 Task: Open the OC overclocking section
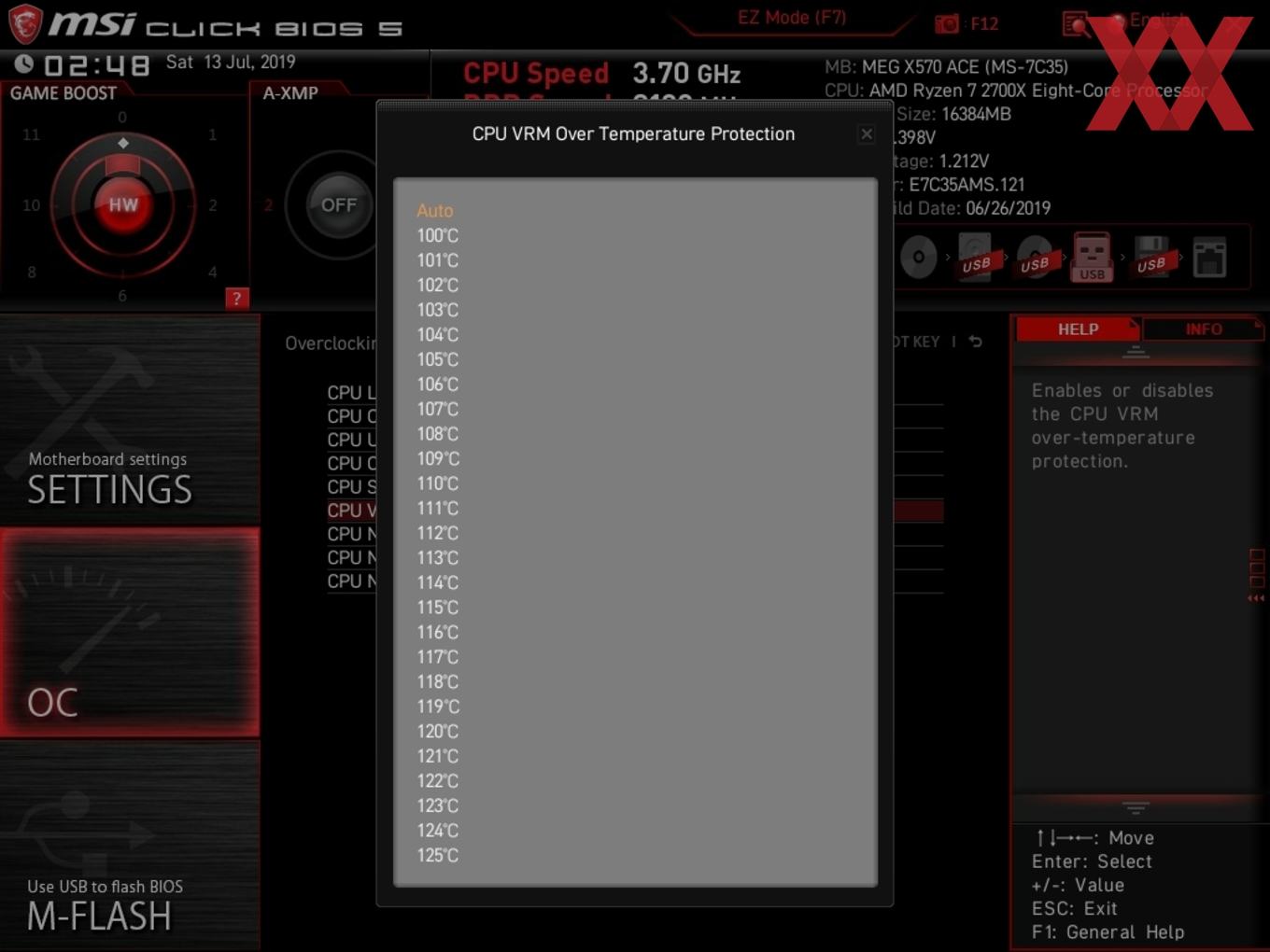tap(130, 632)
